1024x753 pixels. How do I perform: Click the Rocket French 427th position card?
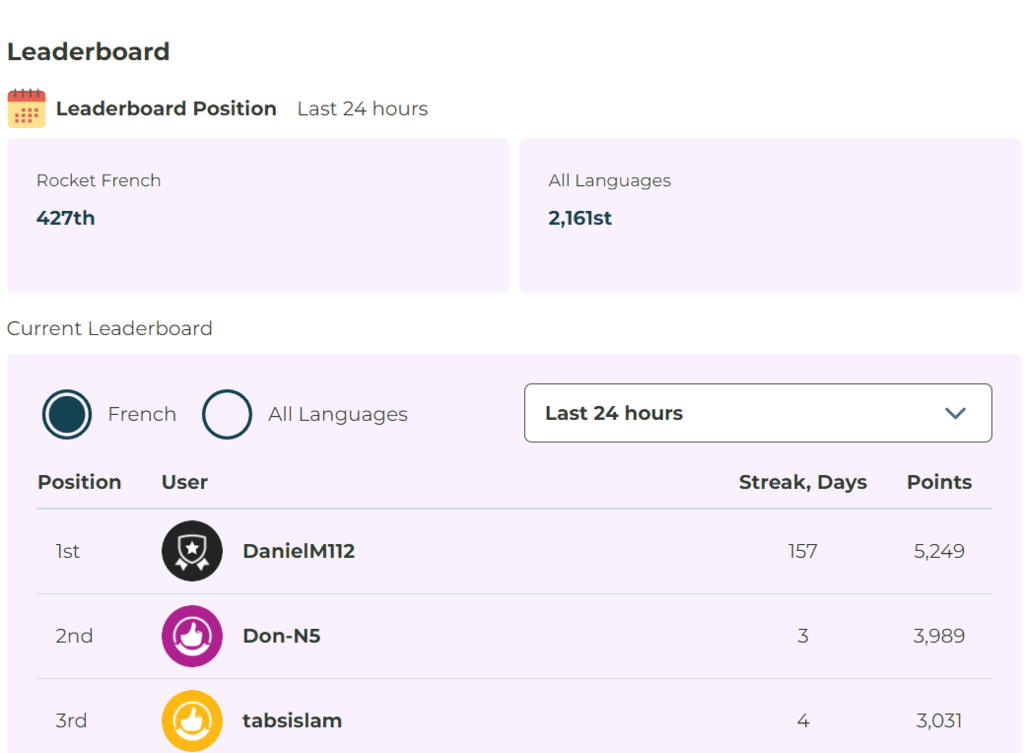[258, 215]
